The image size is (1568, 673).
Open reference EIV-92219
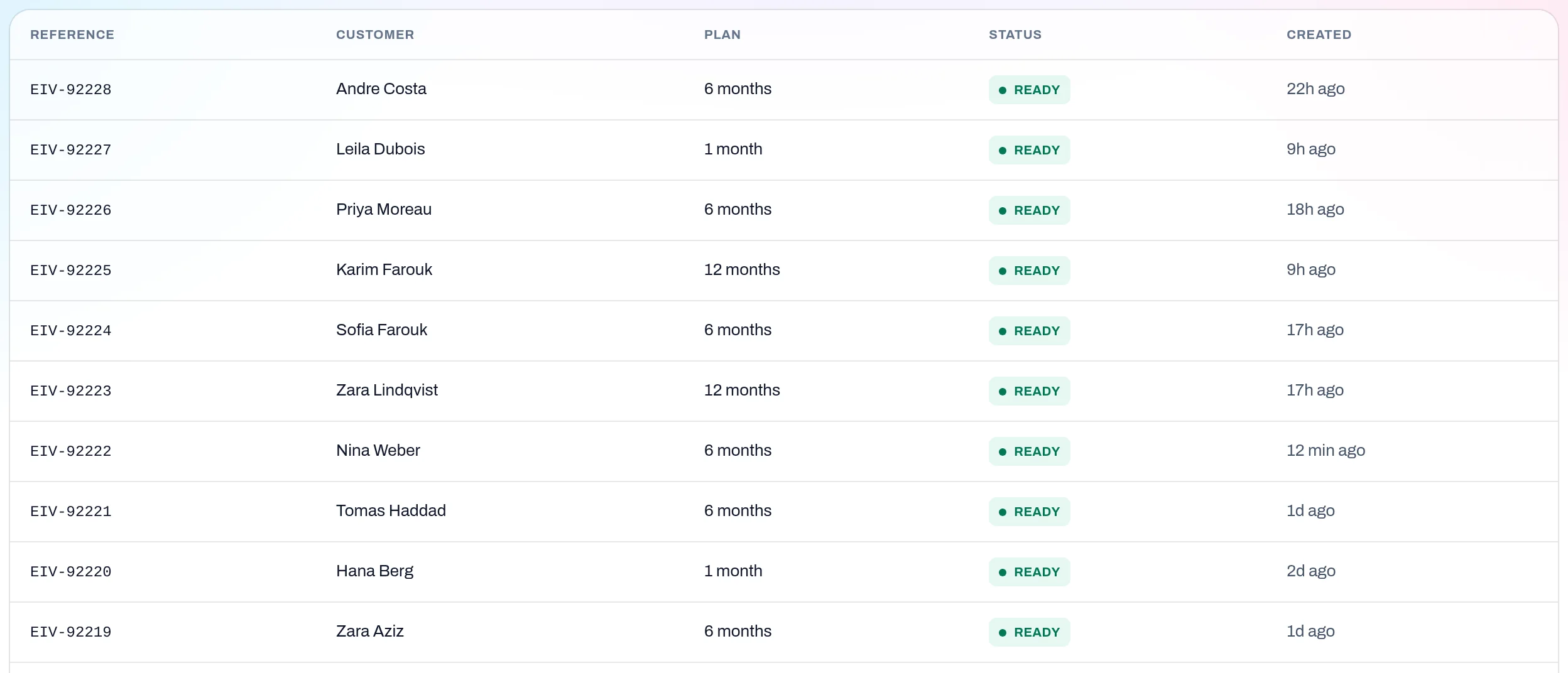pos(71,632)
